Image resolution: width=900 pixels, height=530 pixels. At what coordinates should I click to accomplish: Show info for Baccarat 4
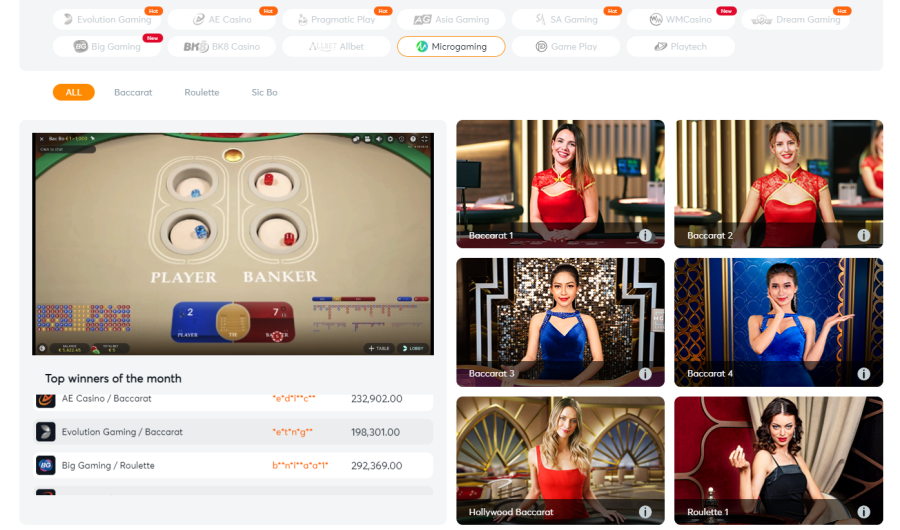coord(863,374)
